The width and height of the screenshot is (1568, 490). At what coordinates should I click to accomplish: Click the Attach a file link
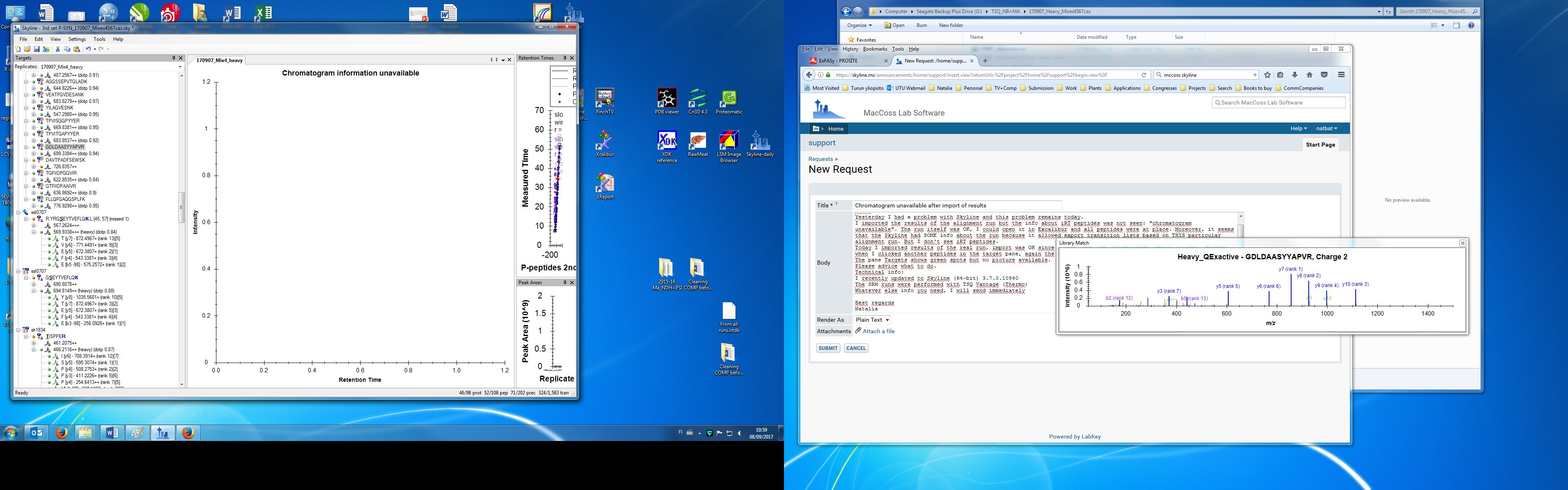tap(878, 331)
